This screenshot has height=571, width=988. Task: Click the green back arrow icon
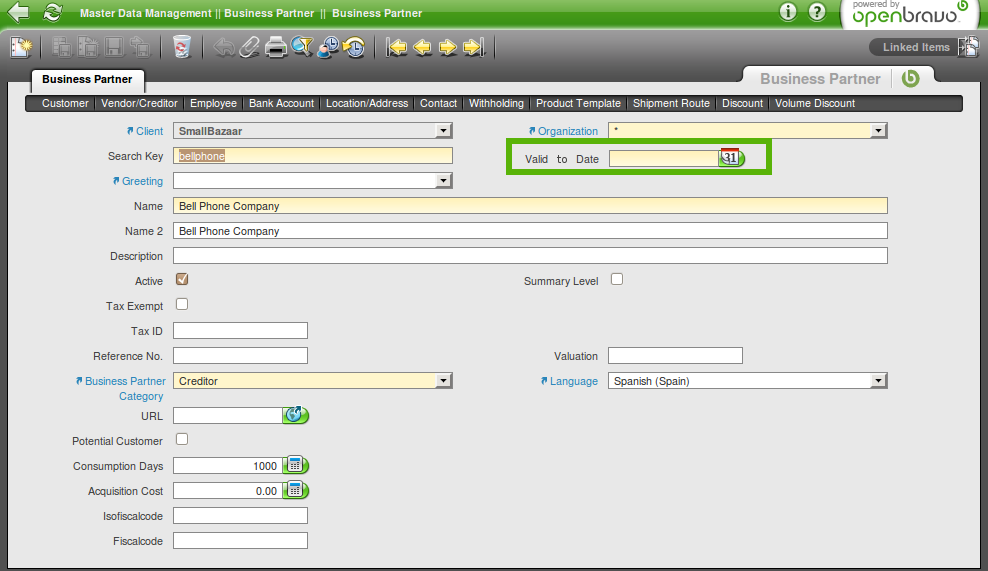coord(17,13)
